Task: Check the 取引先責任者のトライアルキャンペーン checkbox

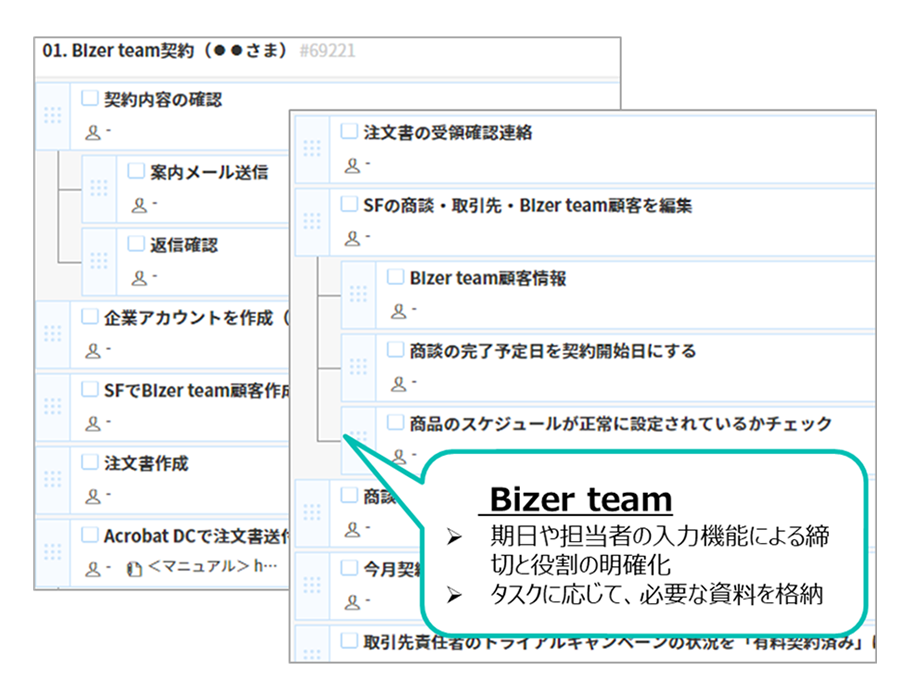Action: [x=349, y=640]
